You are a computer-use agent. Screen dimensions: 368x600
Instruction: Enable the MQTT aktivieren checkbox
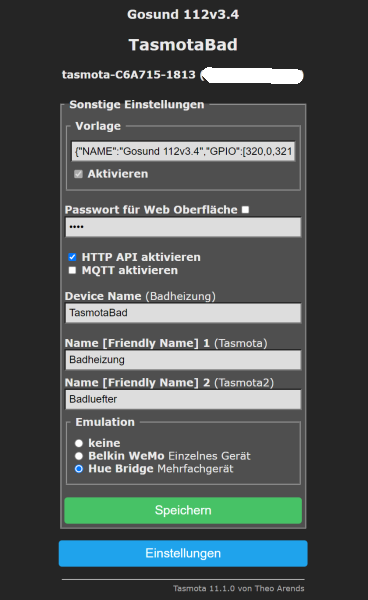(72, 270)
